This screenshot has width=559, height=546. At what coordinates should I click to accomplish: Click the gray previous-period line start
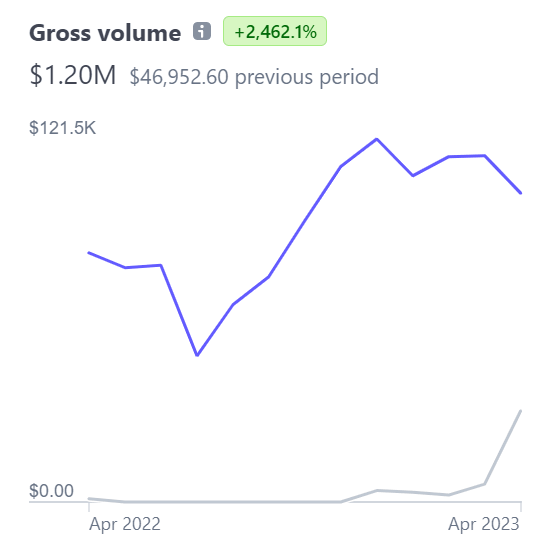coord(89,499)
